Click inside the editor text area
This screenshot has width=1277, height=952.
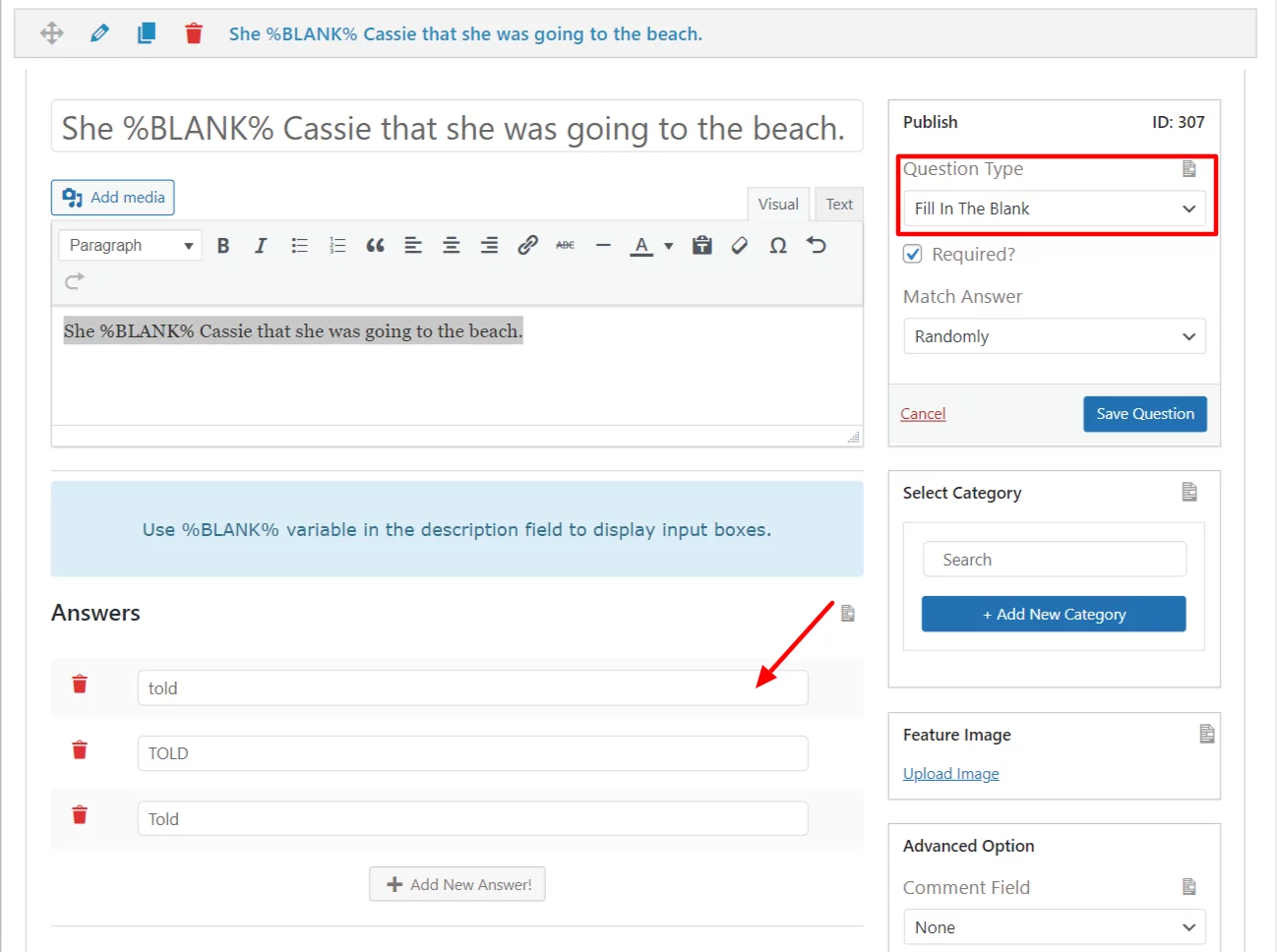click(457, 366)
